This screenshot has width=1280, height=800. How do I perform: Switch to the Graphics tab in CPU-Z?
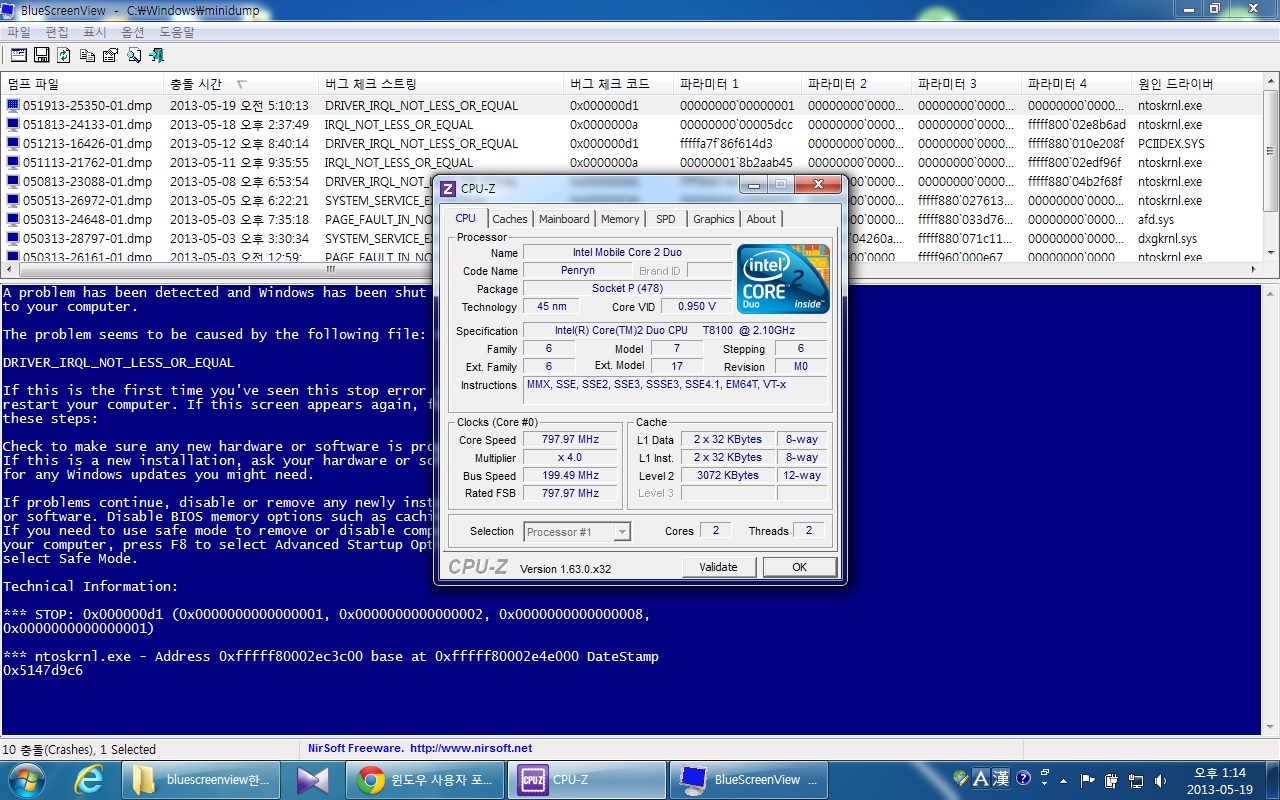(714, 219)
